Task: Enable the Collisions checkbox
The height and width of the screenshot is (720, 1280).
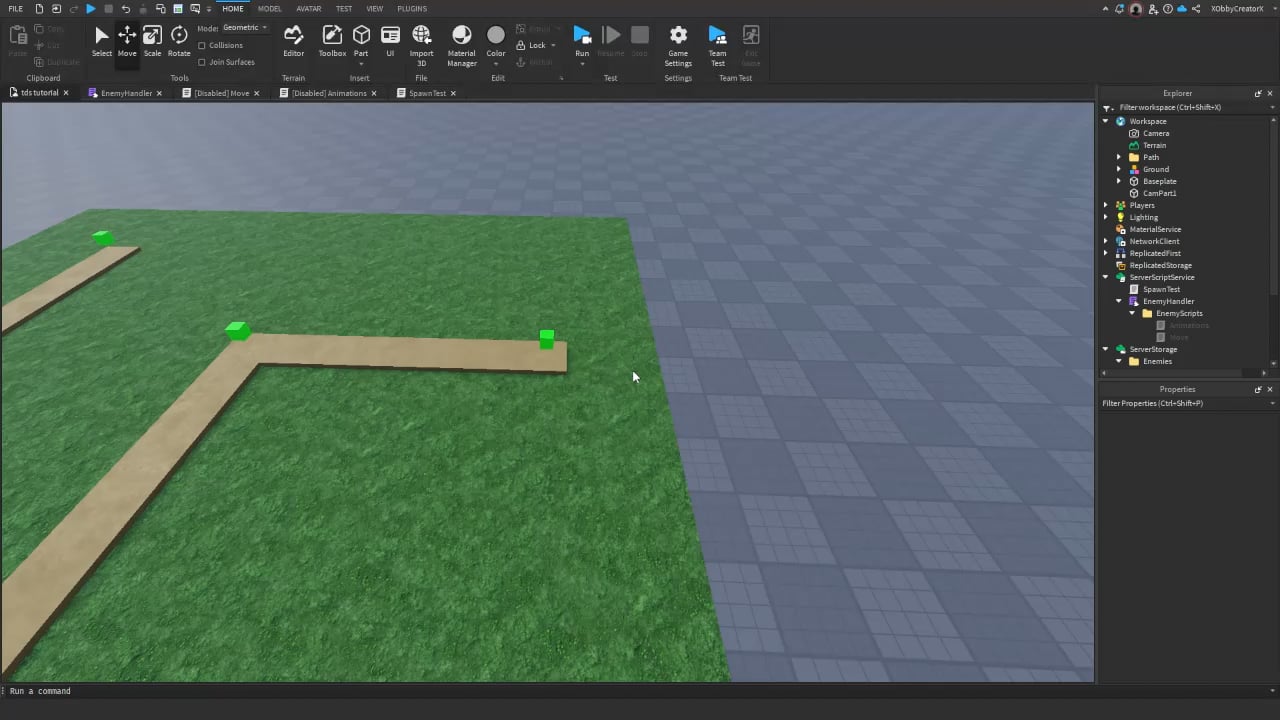Action: point(202,46)
